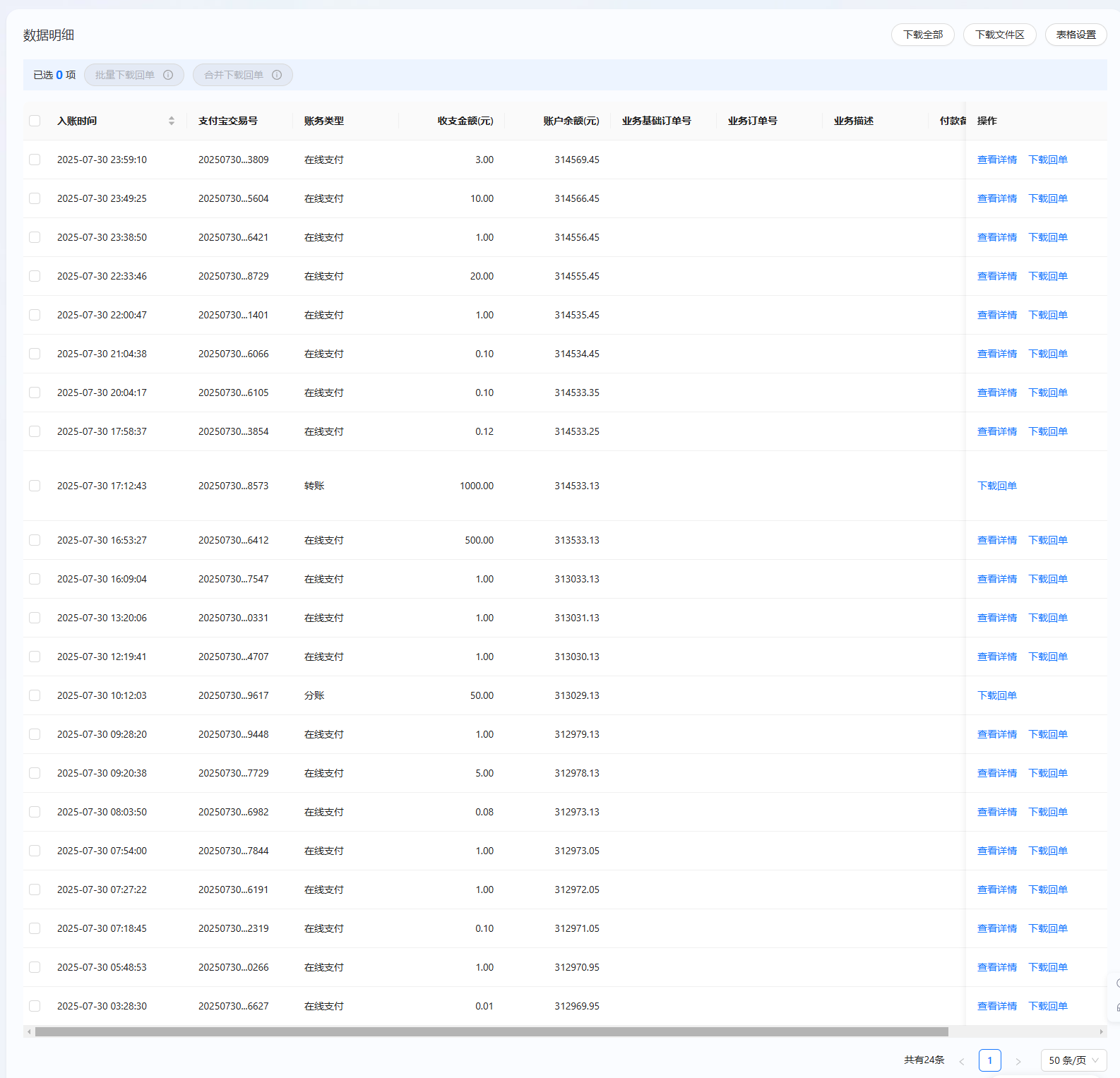Select row with time 20:04:17
This screenshot has height=1078, width=1120.
point(35,393)
